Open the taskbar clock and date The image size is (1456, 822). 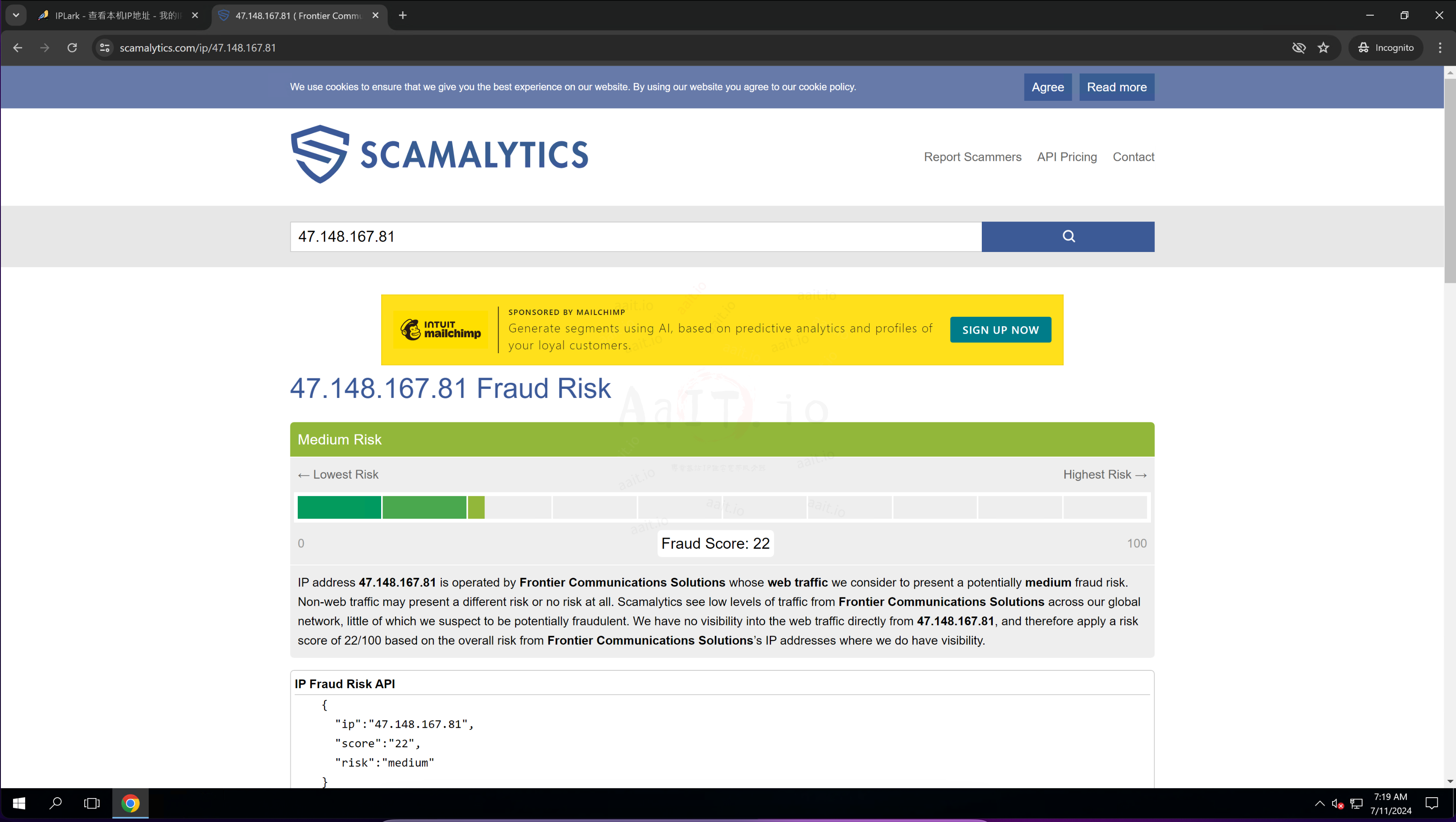(x=1390, y=803)
